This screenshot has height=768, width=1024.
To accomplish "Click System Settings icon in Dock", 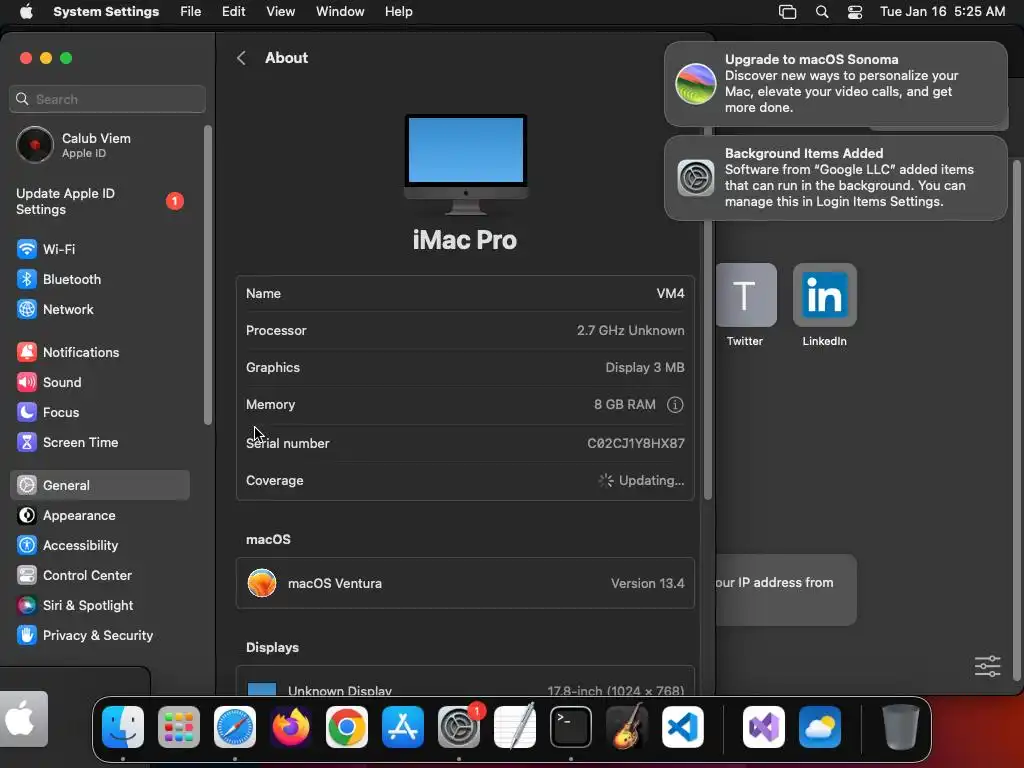I will pyautogui.click(x=458, y=727).
